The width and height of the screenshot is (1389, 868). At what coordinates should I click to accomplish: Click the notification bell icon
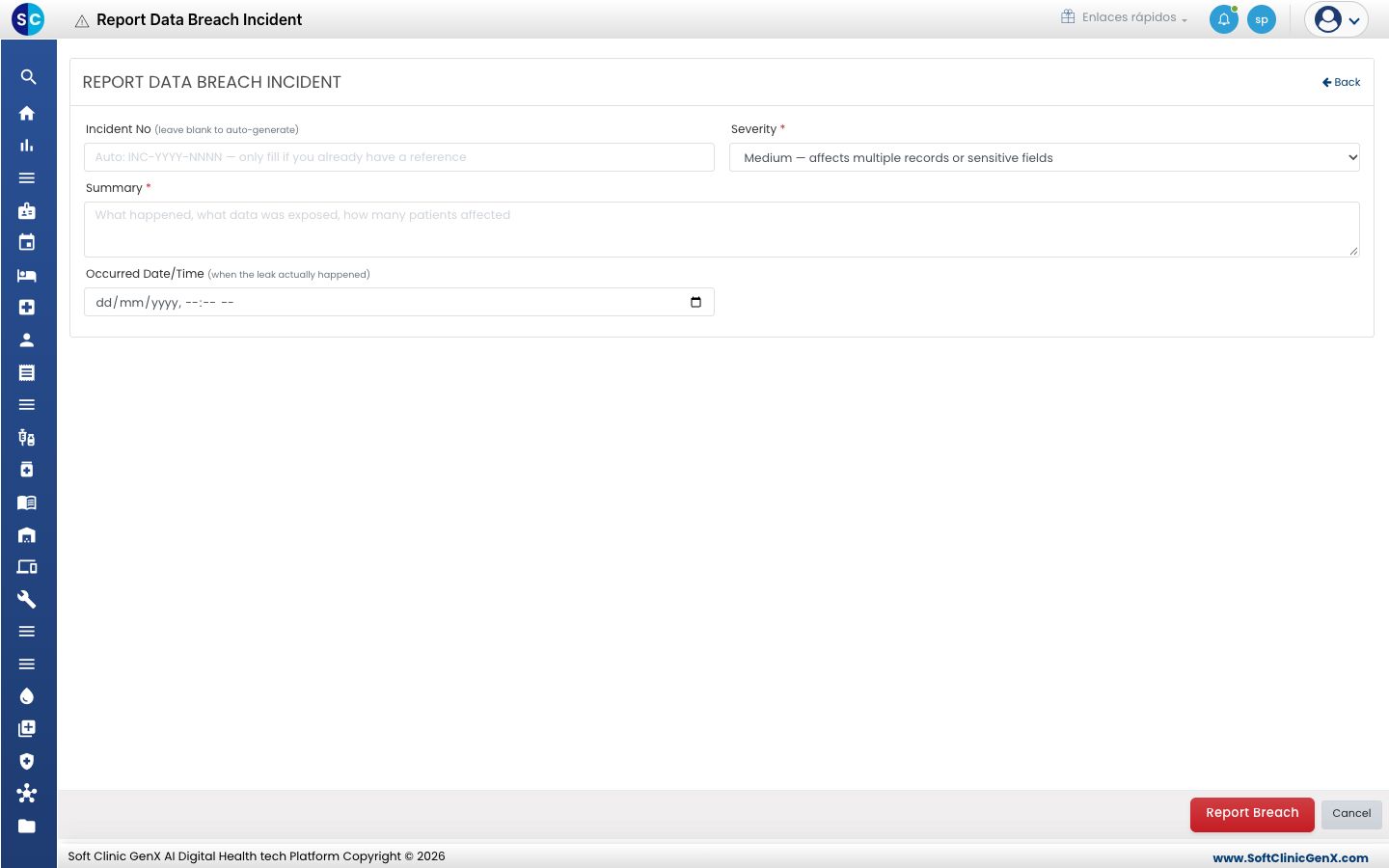click(1224, 19)
